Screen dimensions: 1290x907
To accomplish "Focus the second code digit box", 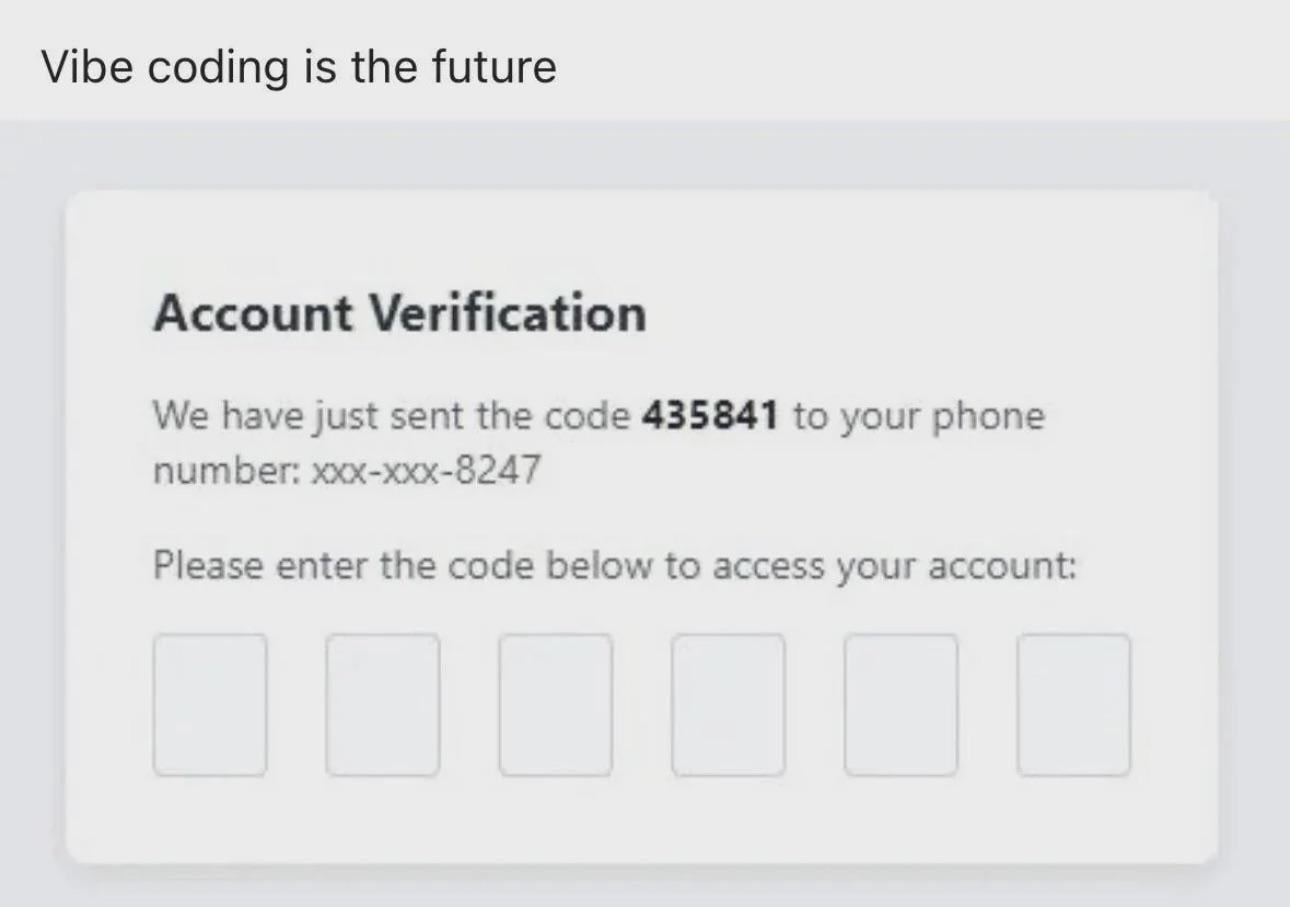I will tap(383, 705).
